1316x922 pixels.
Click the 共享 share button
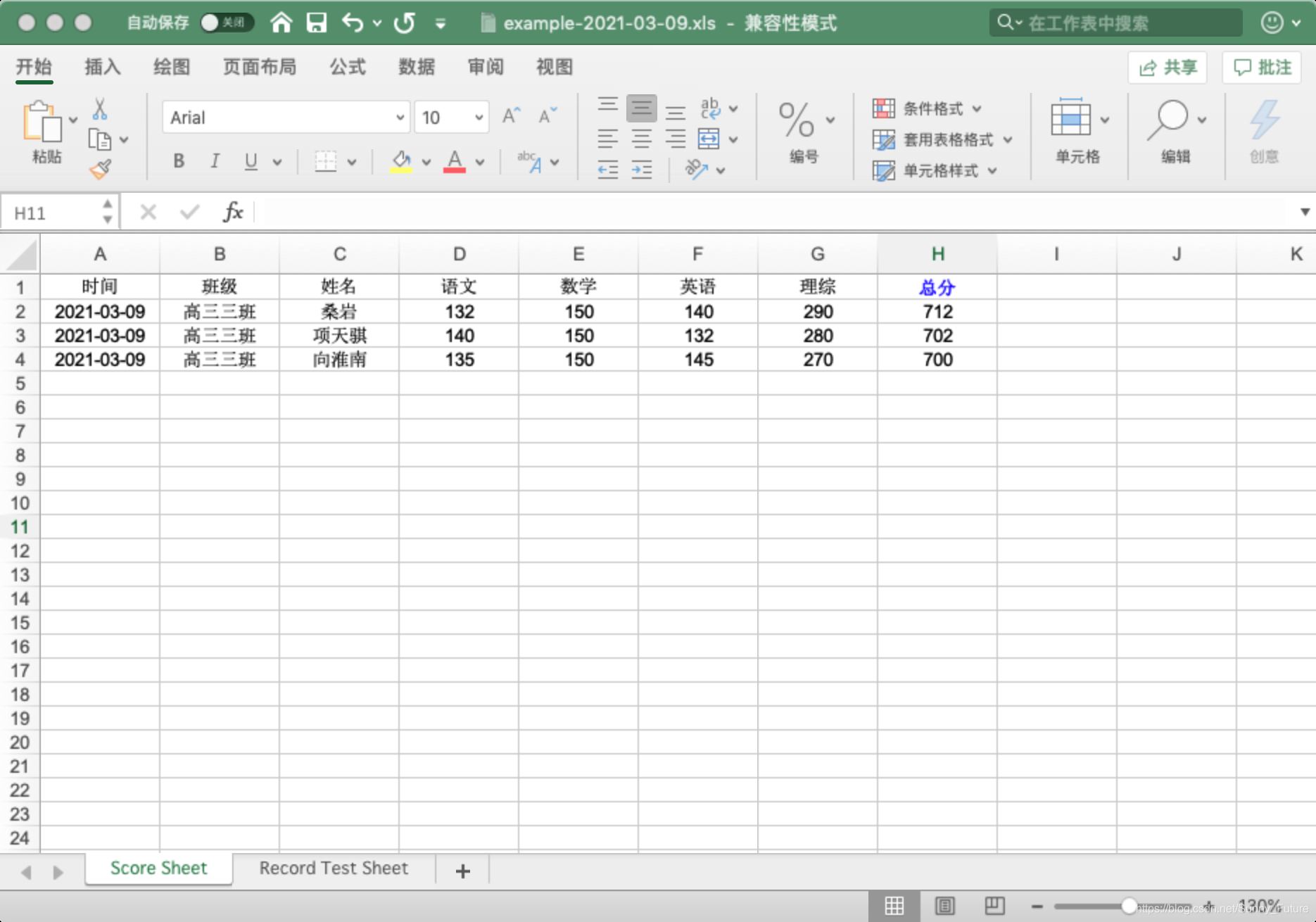coord(1167,68)
